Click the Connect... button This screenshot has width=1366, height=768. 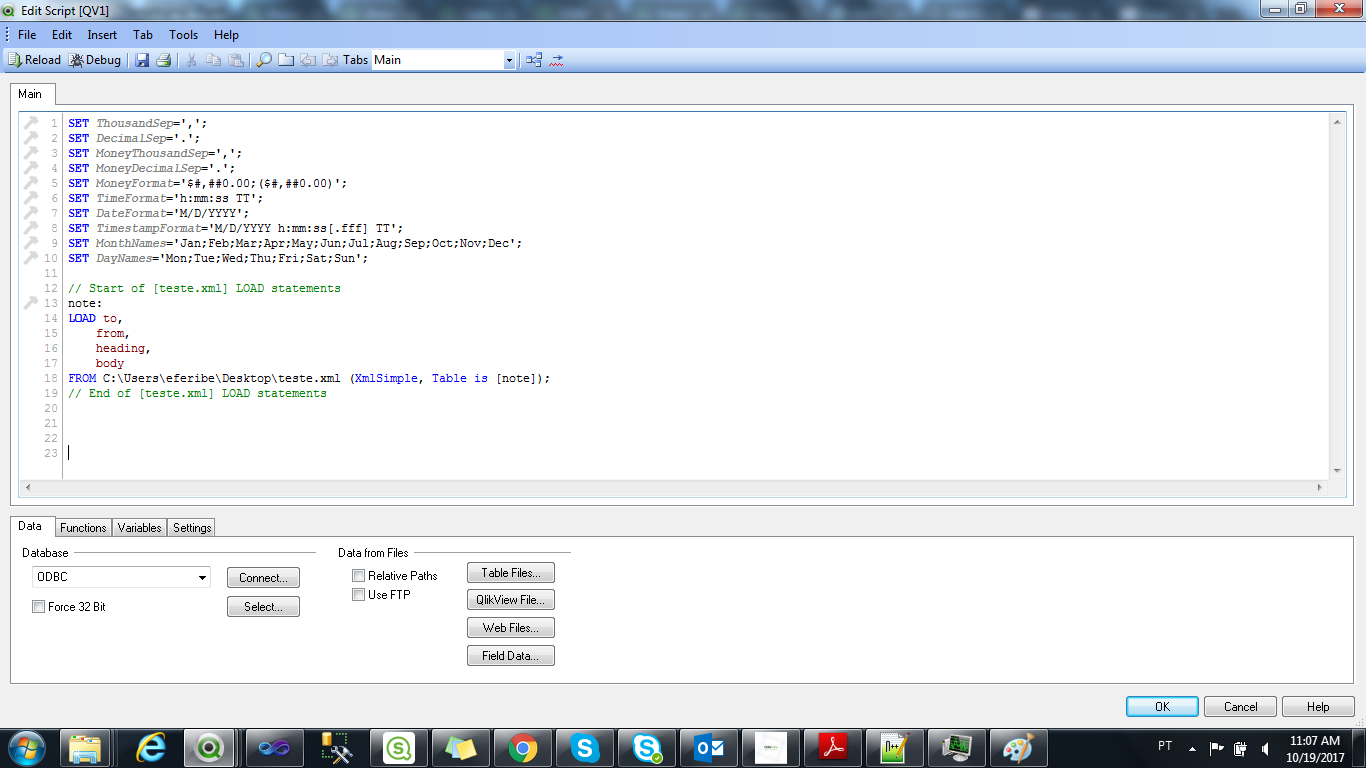[264, 578]
